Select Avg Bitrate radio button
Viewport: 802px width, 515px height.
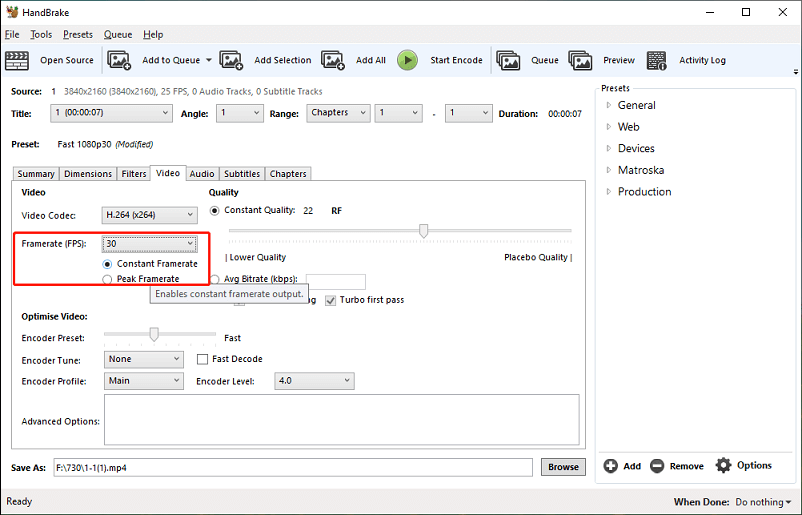tap(215, 279)
